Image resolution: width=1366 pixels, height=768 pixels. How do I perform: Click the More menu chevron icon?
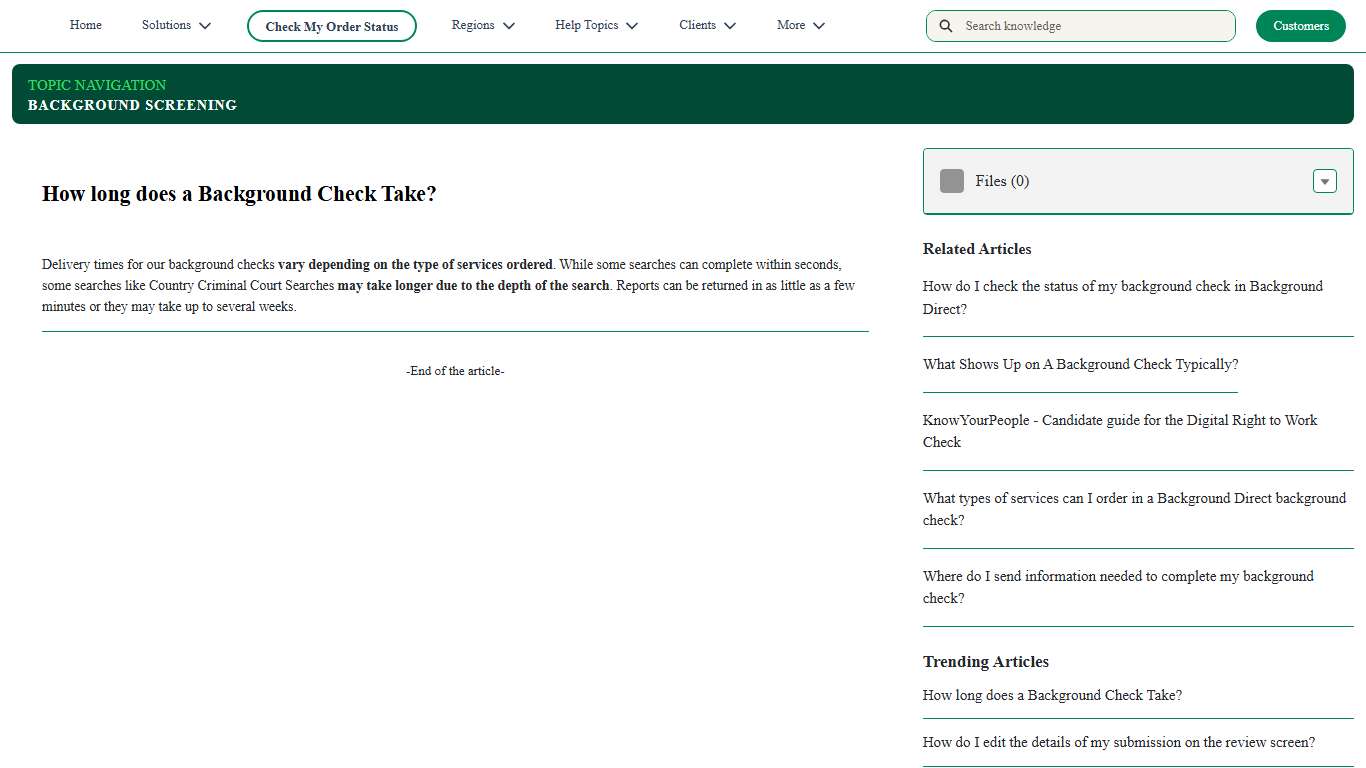(x=819, y=25)
